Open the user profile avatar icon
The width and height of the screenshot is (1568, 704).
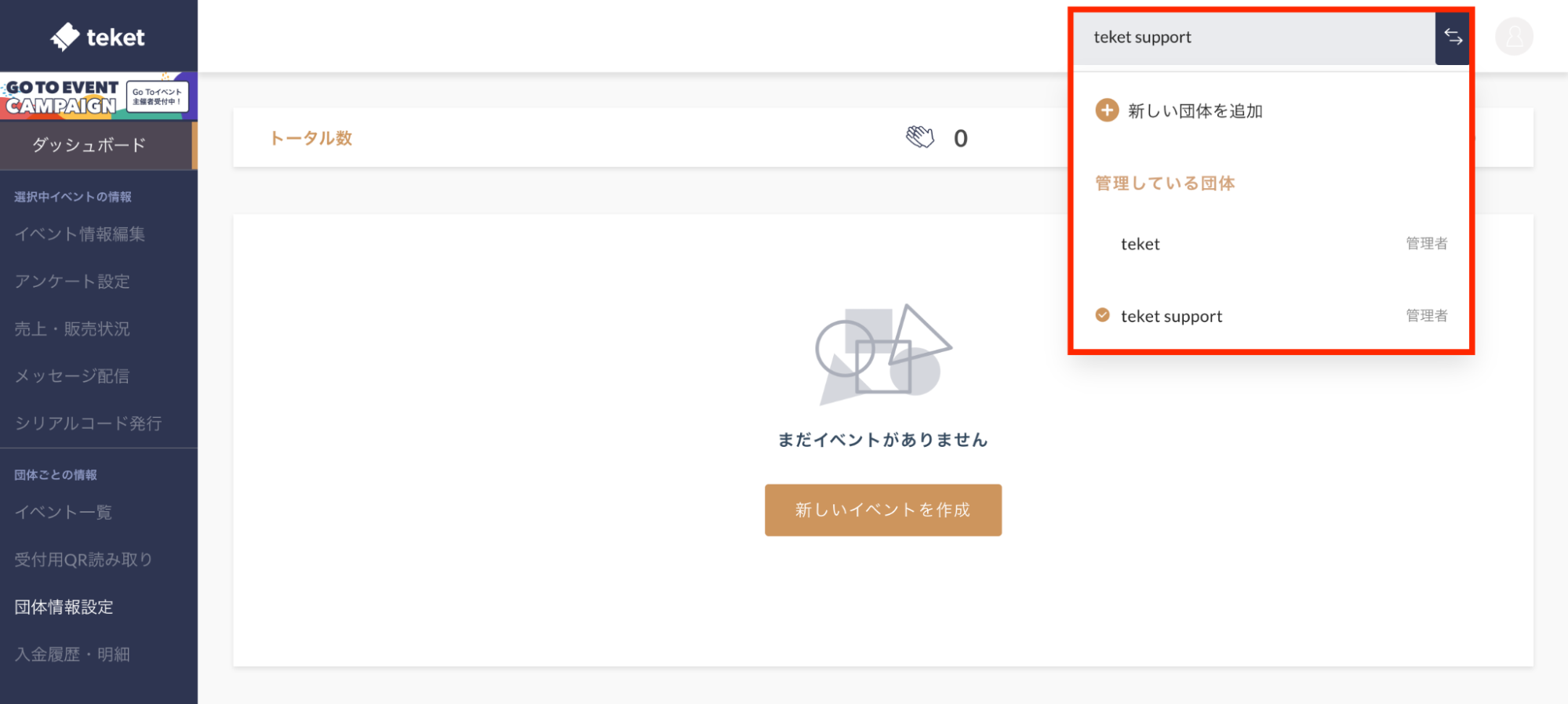point(1514,37)
